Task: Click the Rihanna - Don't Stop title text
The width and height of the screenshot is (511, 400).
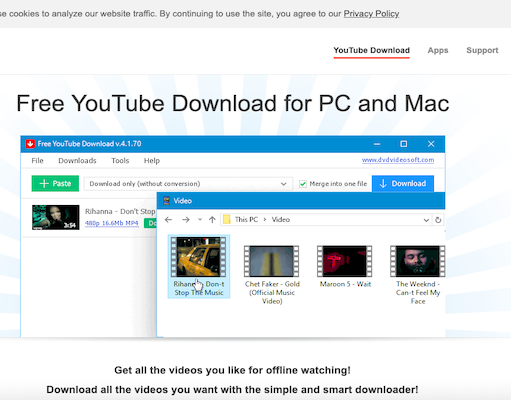Action: 120,211
